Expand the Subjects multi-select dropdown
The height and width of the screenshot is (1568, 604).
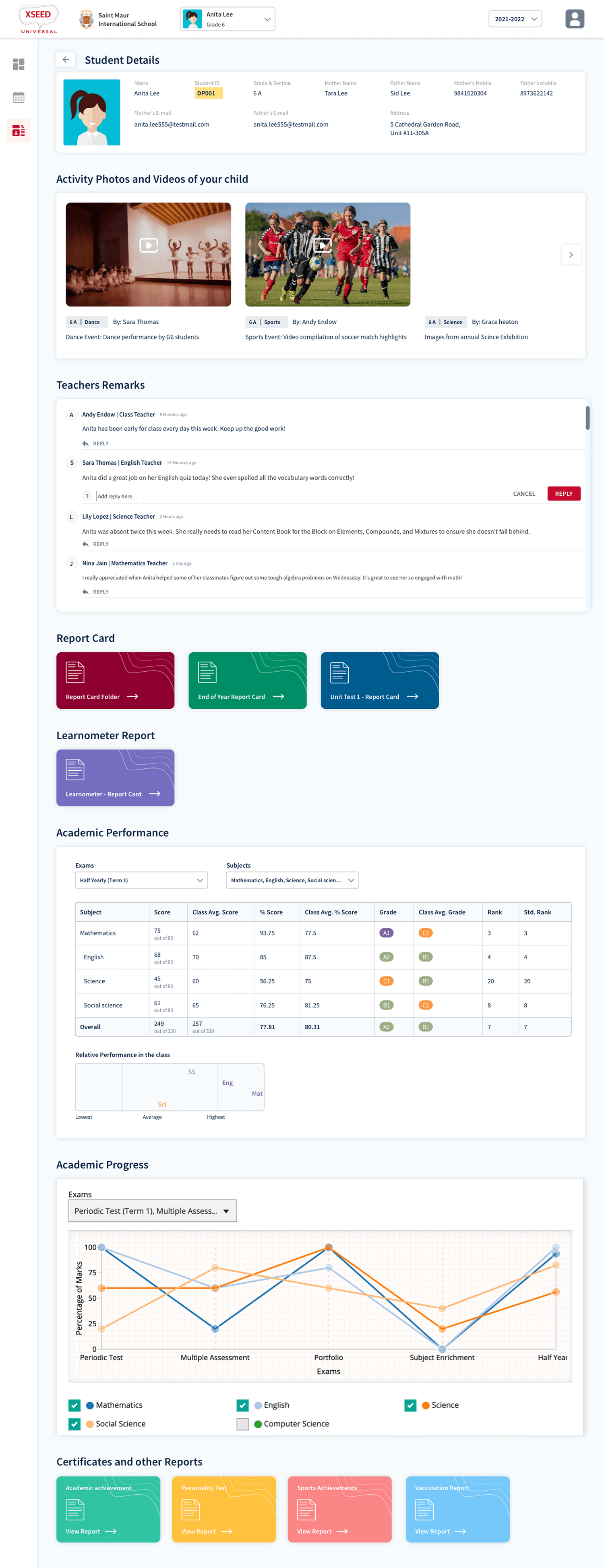pyautogui.click(x=292, y=880)
